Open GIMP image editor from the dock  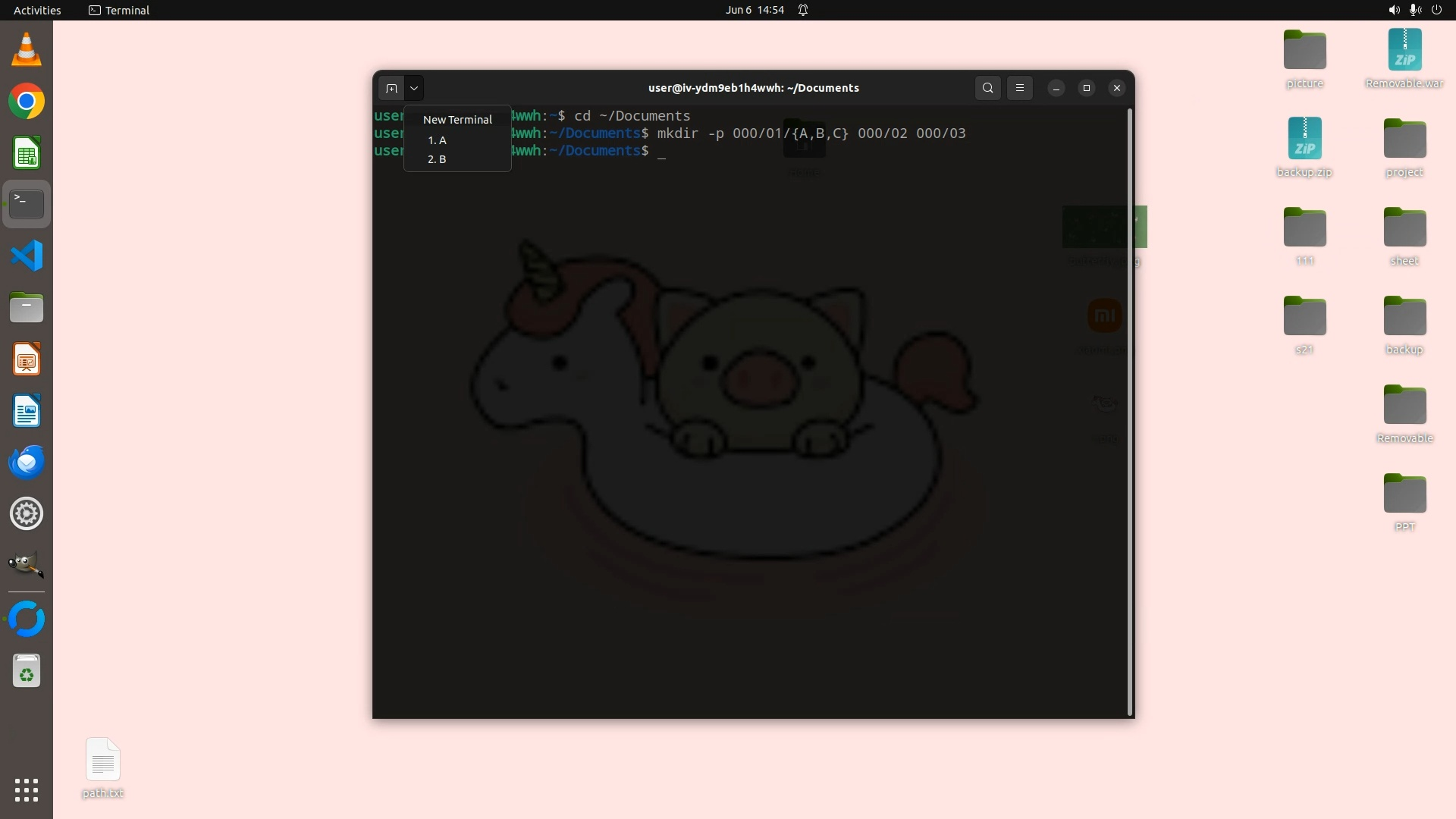point(27,565)
